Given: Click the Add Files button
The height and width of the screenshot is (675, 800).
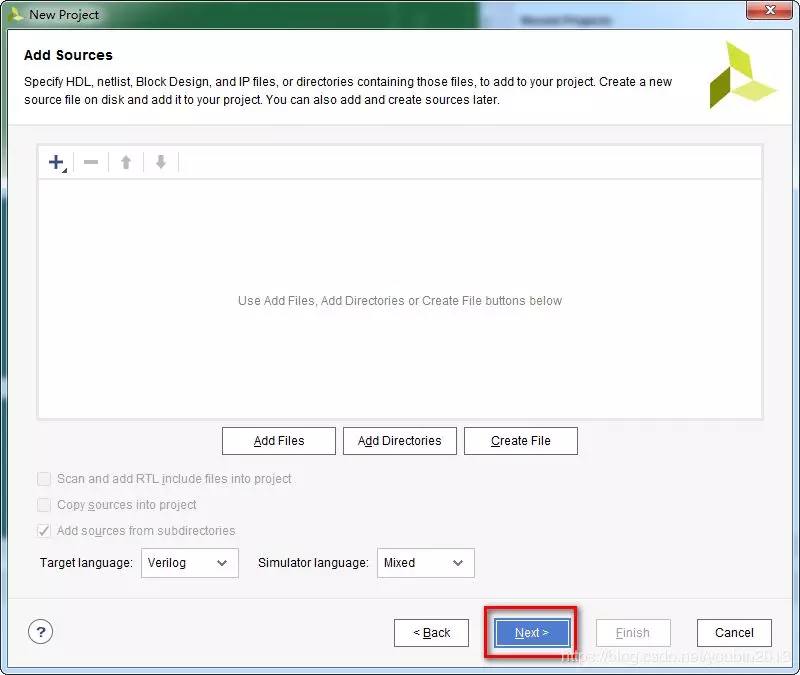Looking at the screenshot, I should 279,441.
